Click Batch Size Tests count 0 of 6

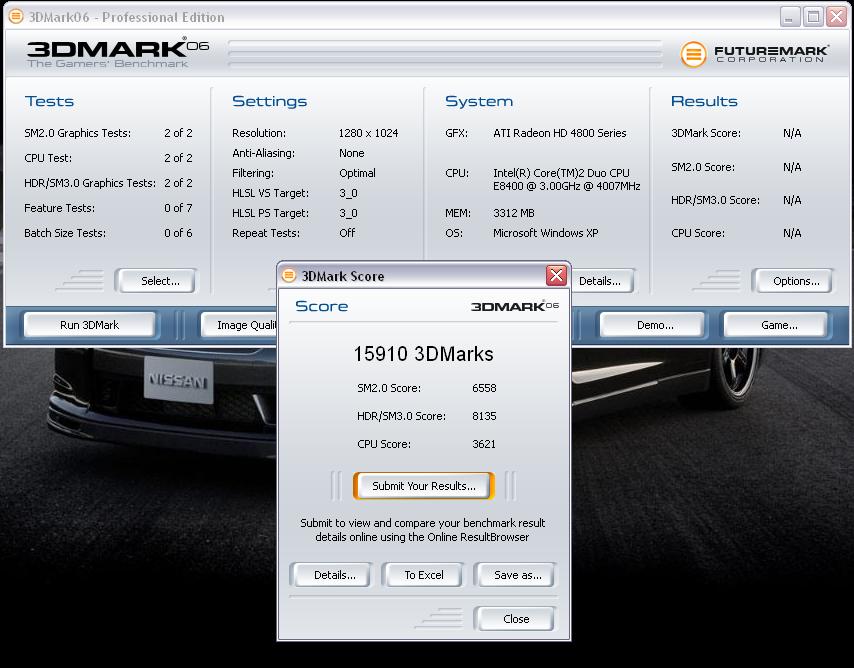(178, 233)
